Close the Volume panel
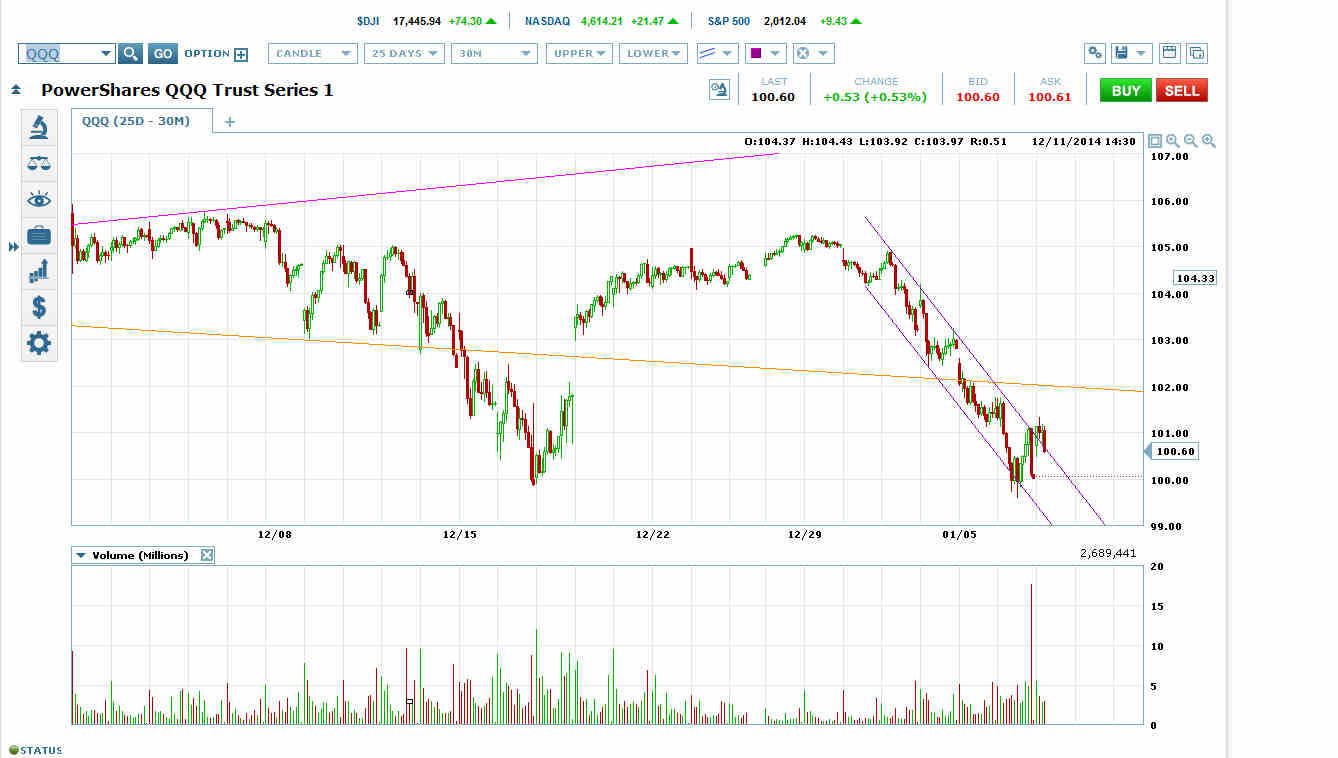 (207, 555)
